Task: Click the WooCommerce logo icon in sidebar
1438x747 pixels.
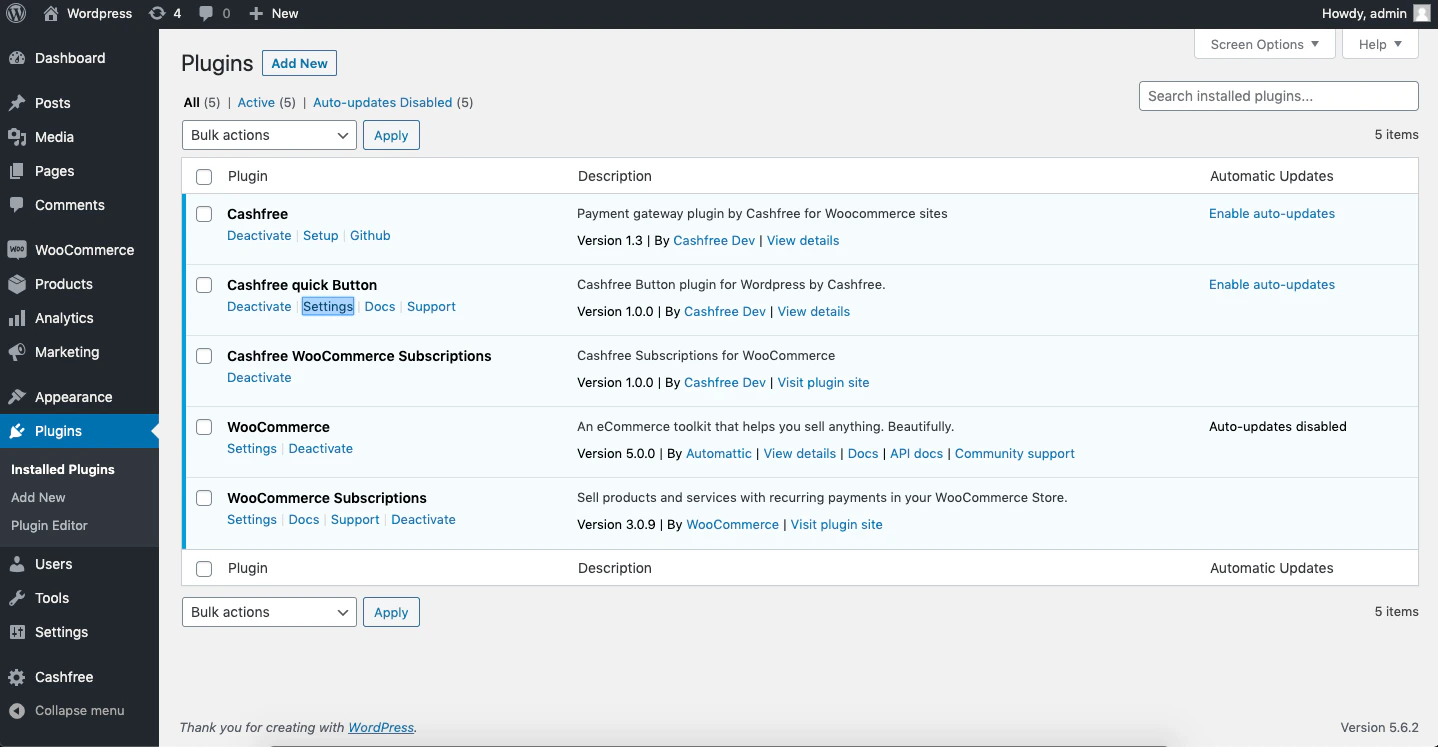Action: pyautogui.click(x=17, y=250)
